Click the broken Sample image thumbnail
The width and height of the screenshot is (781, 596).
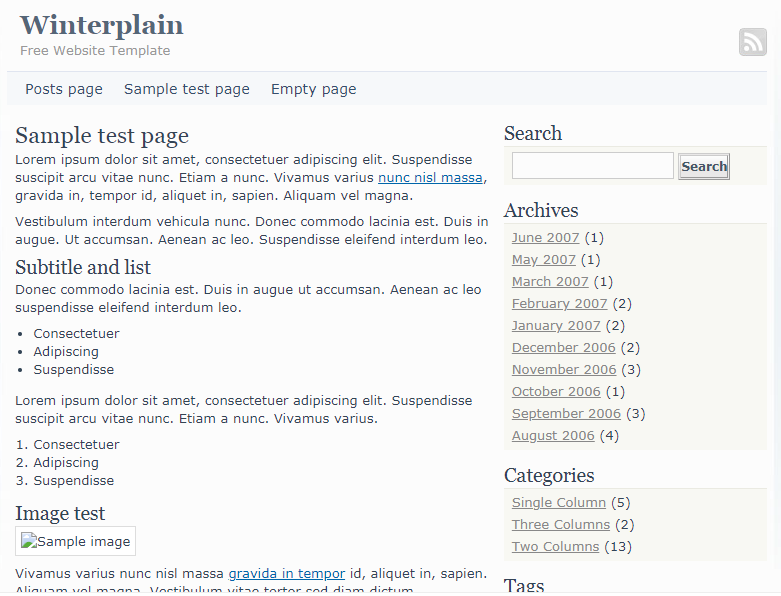[x=76, y=542]
